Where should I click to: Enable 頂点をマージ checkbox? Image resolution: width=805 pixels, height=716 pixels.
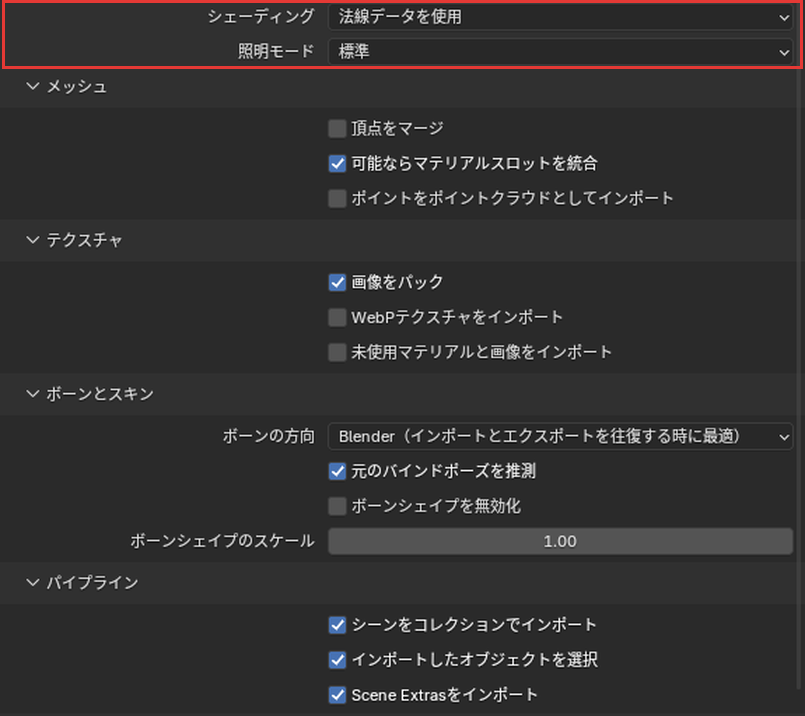click(337, 128)
